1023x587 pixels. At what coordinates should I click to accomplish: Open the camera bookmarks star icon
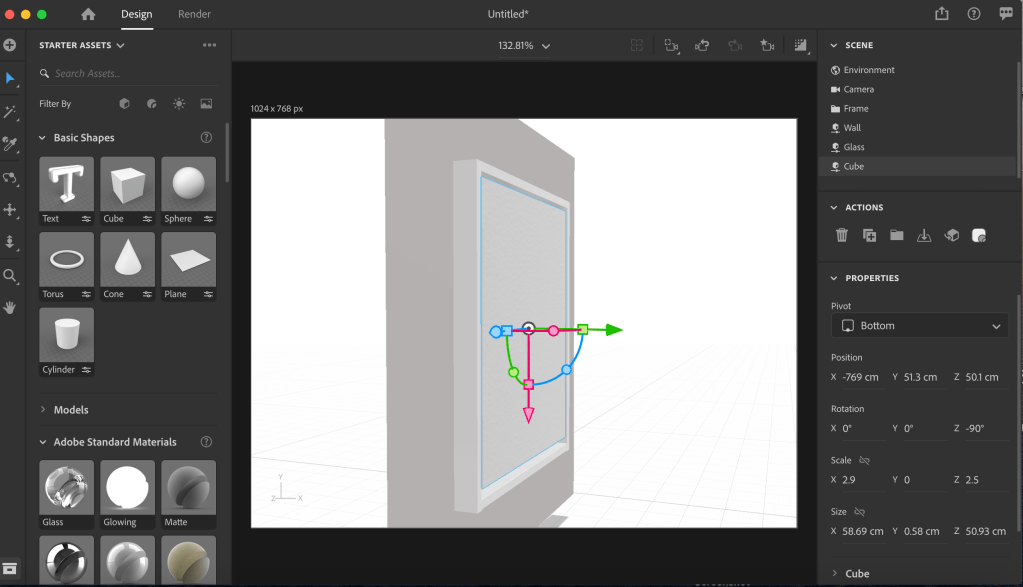click(766, 45)
